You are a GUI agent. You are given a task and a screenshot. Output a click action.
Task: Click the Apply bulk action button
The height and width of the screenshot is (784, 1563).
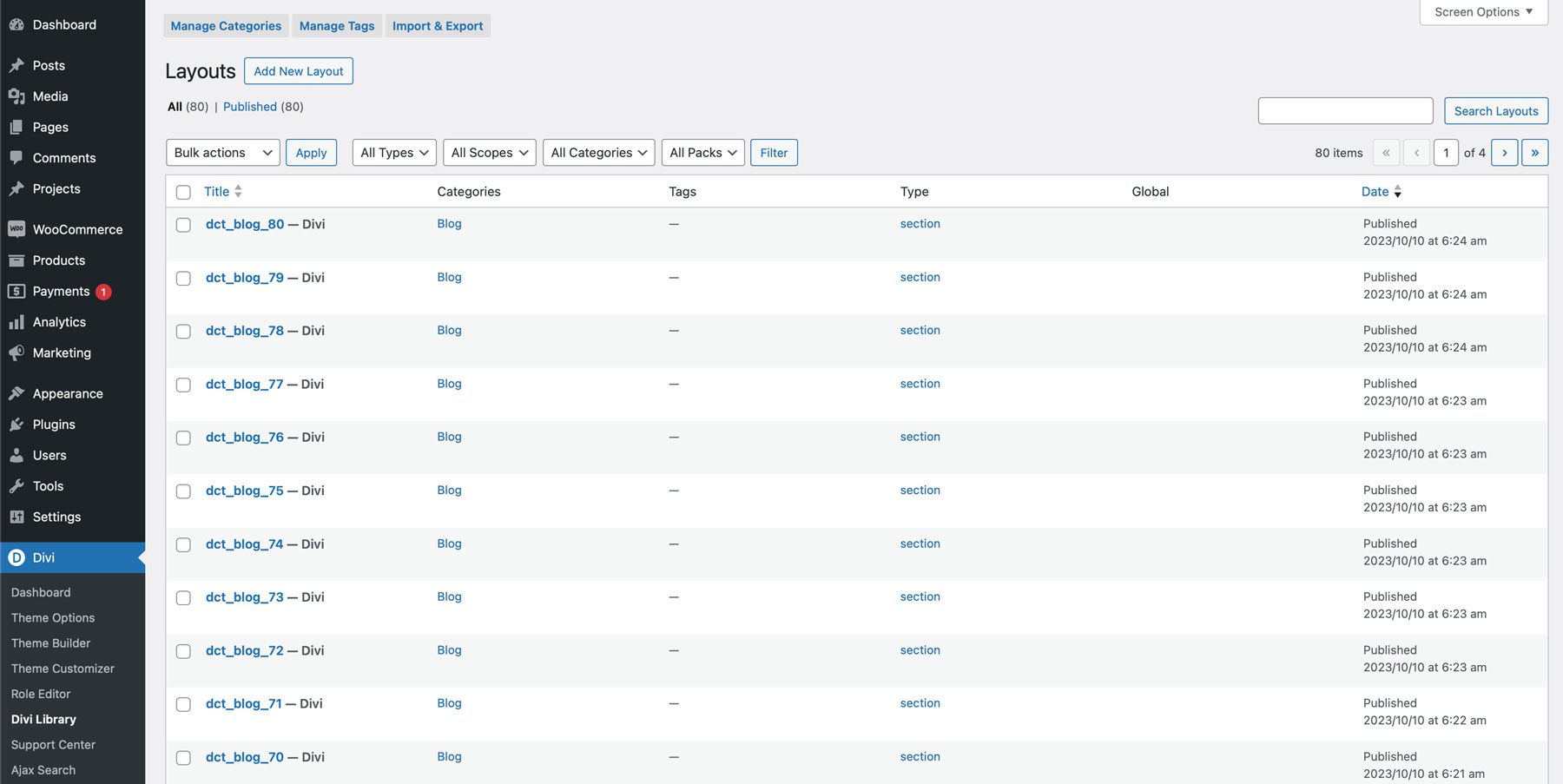tap(311, 153)
